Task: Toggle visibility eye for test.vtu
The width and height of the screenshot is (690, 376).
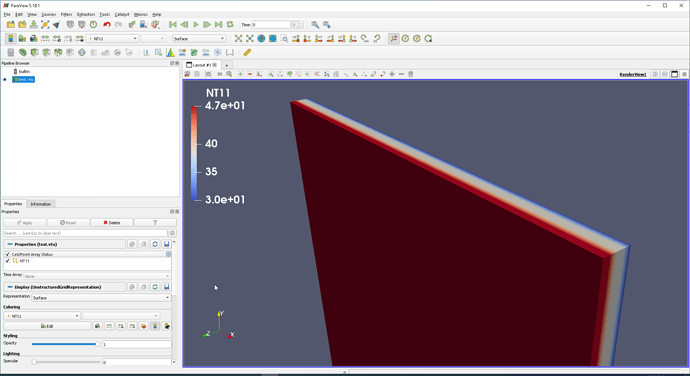Action: (5, 80)
